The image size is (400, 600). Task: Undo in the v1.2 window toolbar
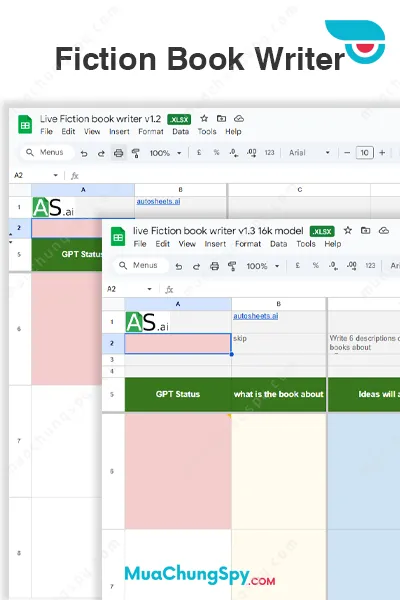(x=84, y=153)
